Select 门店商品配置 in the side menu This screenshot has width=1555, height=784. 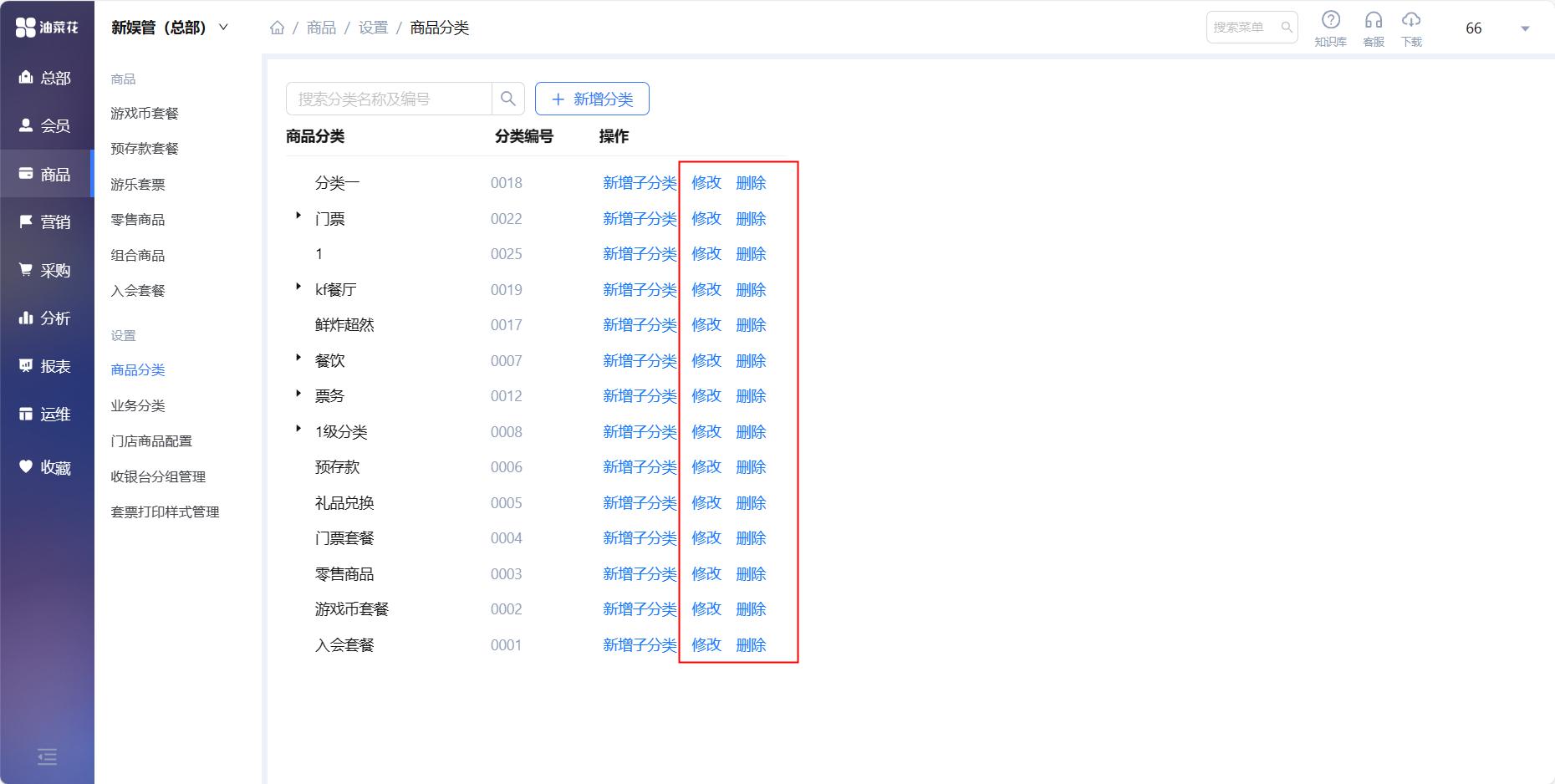coord(151,441)
